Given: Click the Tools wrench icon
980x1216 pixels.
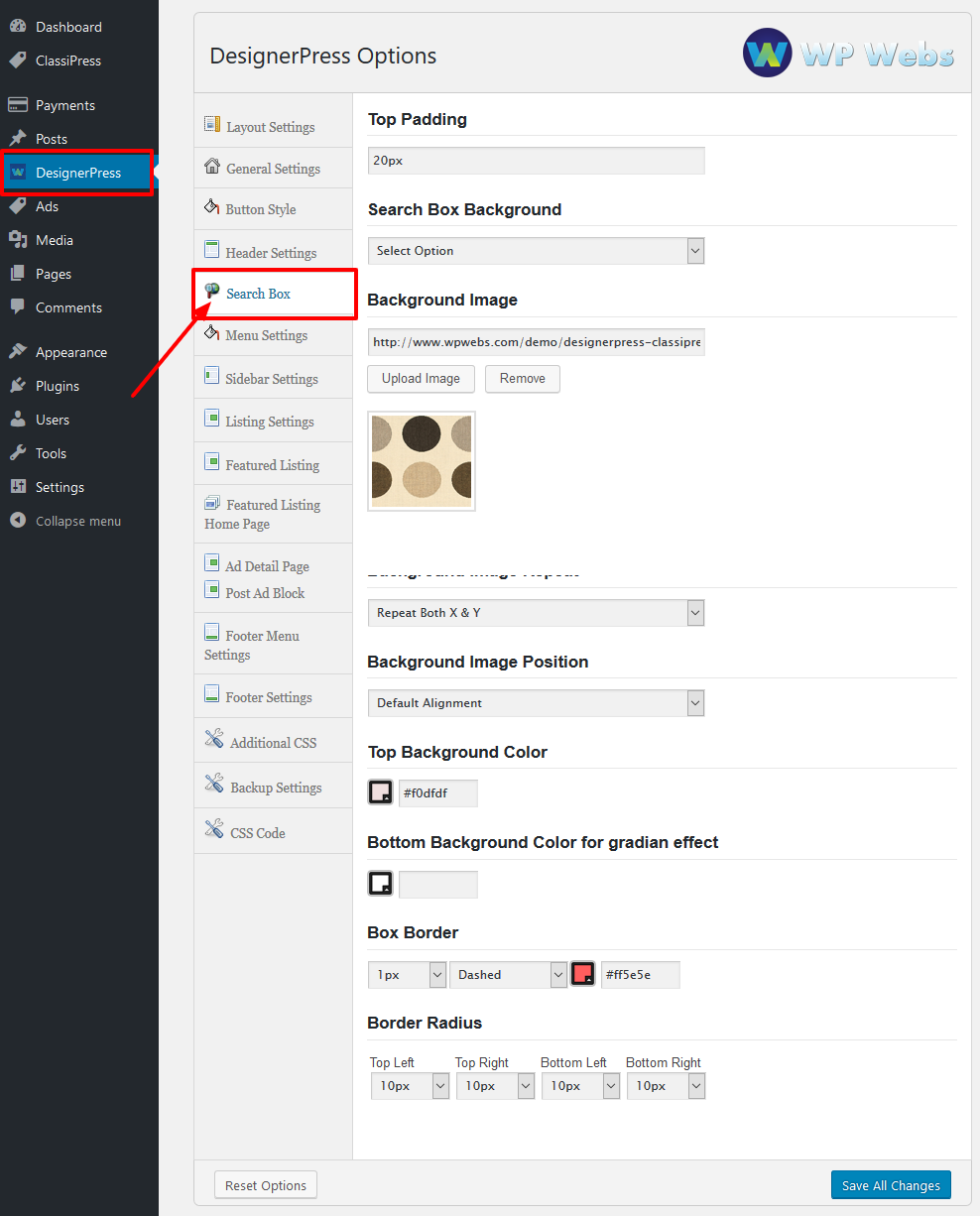Looking at the screenshot, I should 18,453.
